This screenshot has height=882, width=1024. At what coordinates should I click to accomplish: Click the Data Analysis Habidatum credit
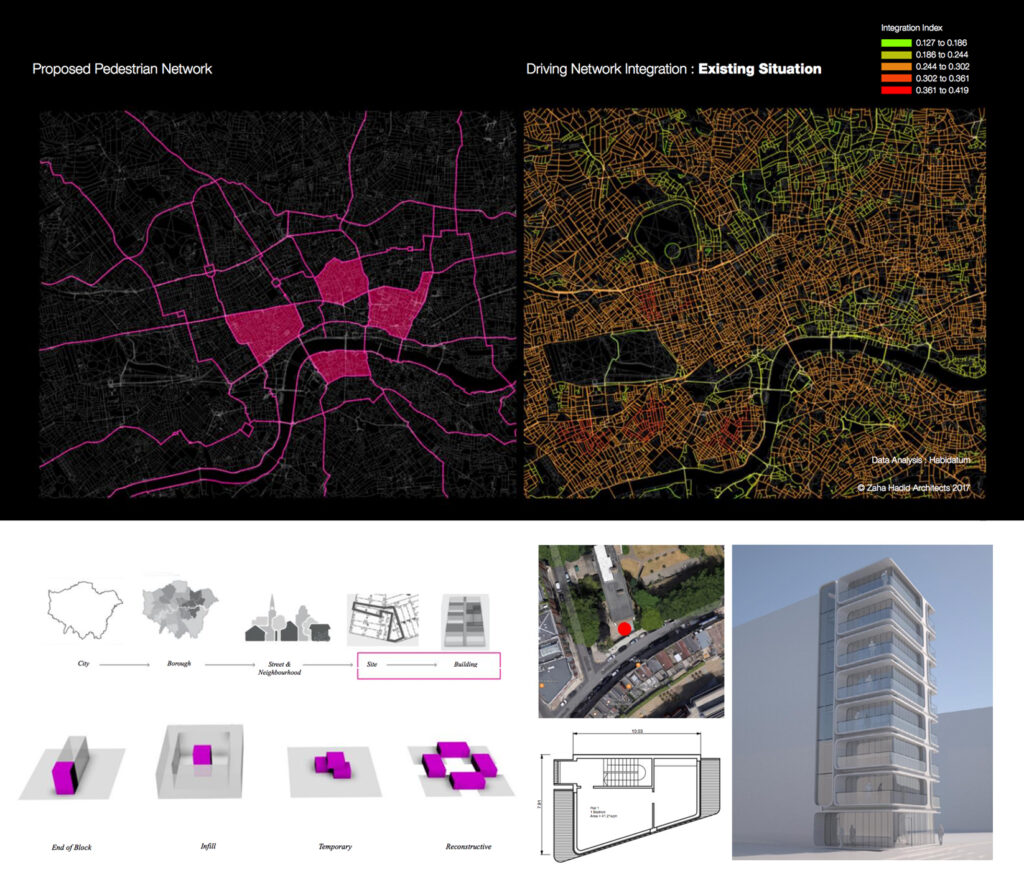(x=920, y=461)
